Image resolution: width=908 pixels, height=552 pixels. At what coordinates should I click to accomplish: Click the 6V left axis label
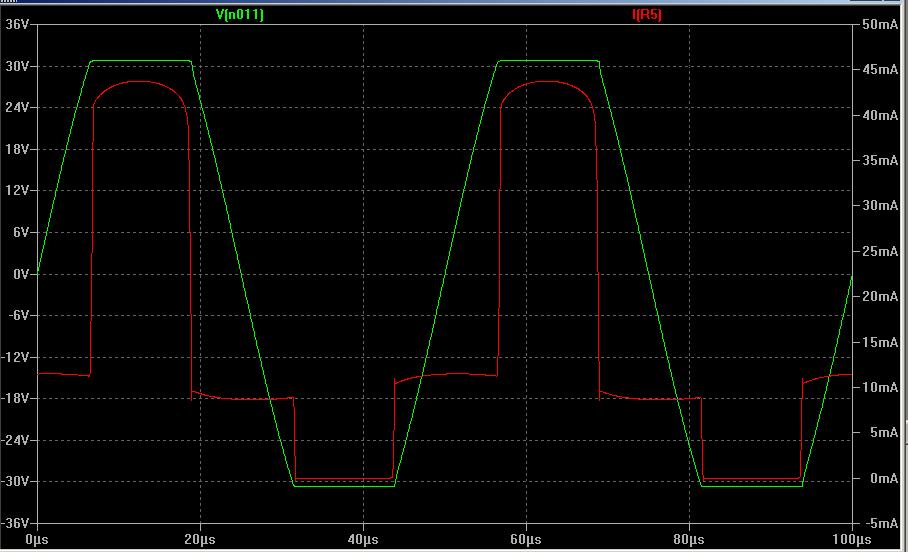click(x=21, y=232)
